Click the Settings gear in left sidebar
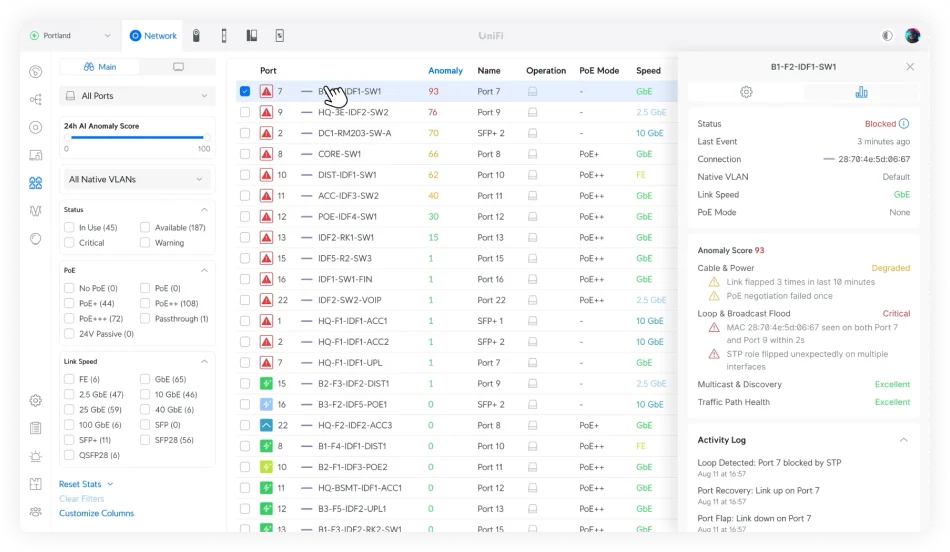 [36, 401]
